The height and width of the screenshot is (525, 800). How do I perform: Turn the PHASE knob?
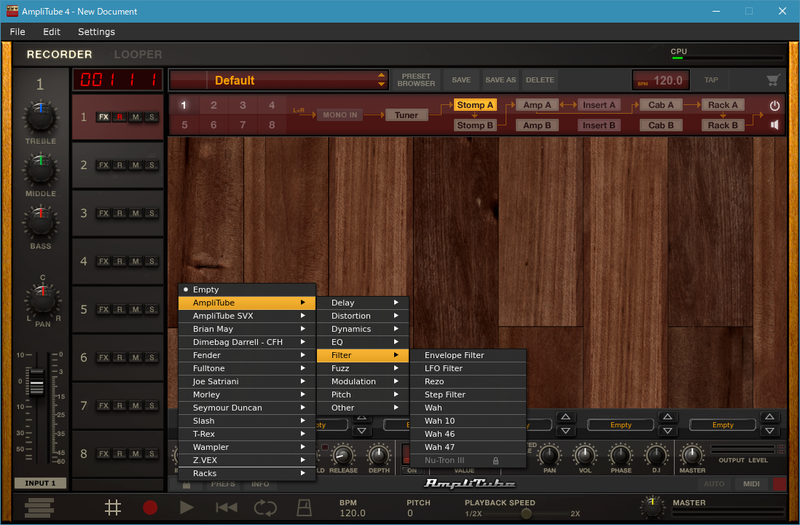click(x=620, y=455)
